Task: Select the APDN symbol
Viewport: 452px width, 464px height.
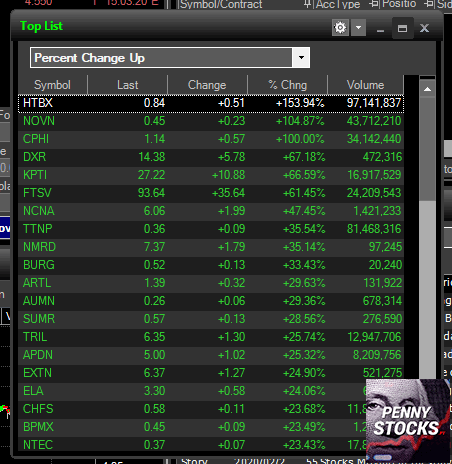Action: coord(38,355)
